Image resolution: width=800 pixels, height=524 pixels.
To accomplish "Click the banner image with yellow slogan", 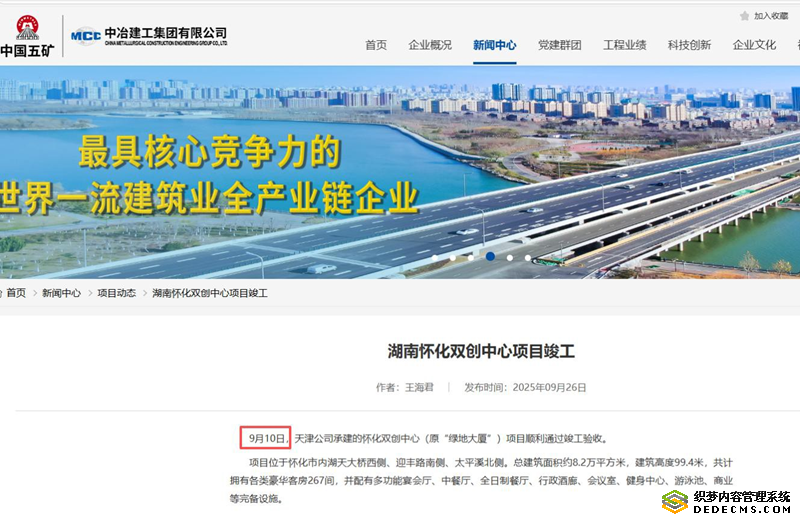I will [x=400, y=172].
